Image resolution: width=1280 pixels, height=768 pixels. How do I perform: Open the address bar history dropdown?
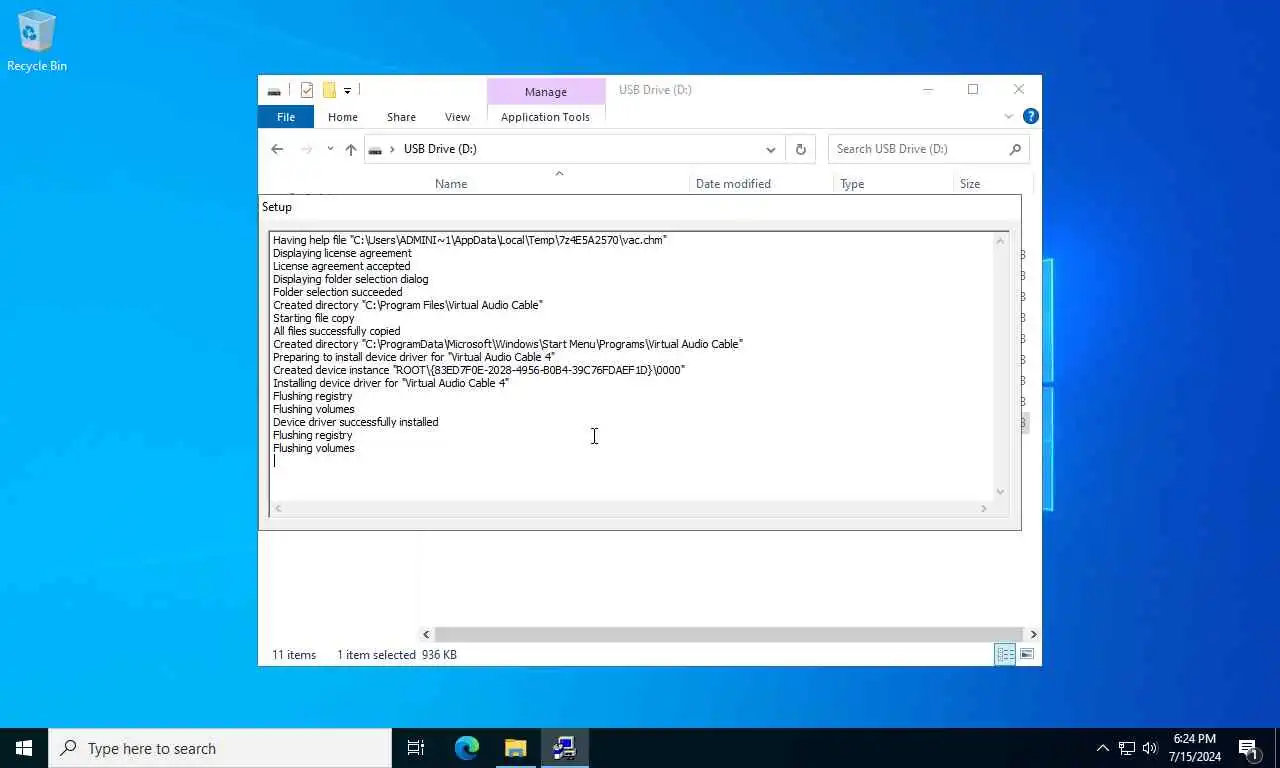click(x=770, y=149)
